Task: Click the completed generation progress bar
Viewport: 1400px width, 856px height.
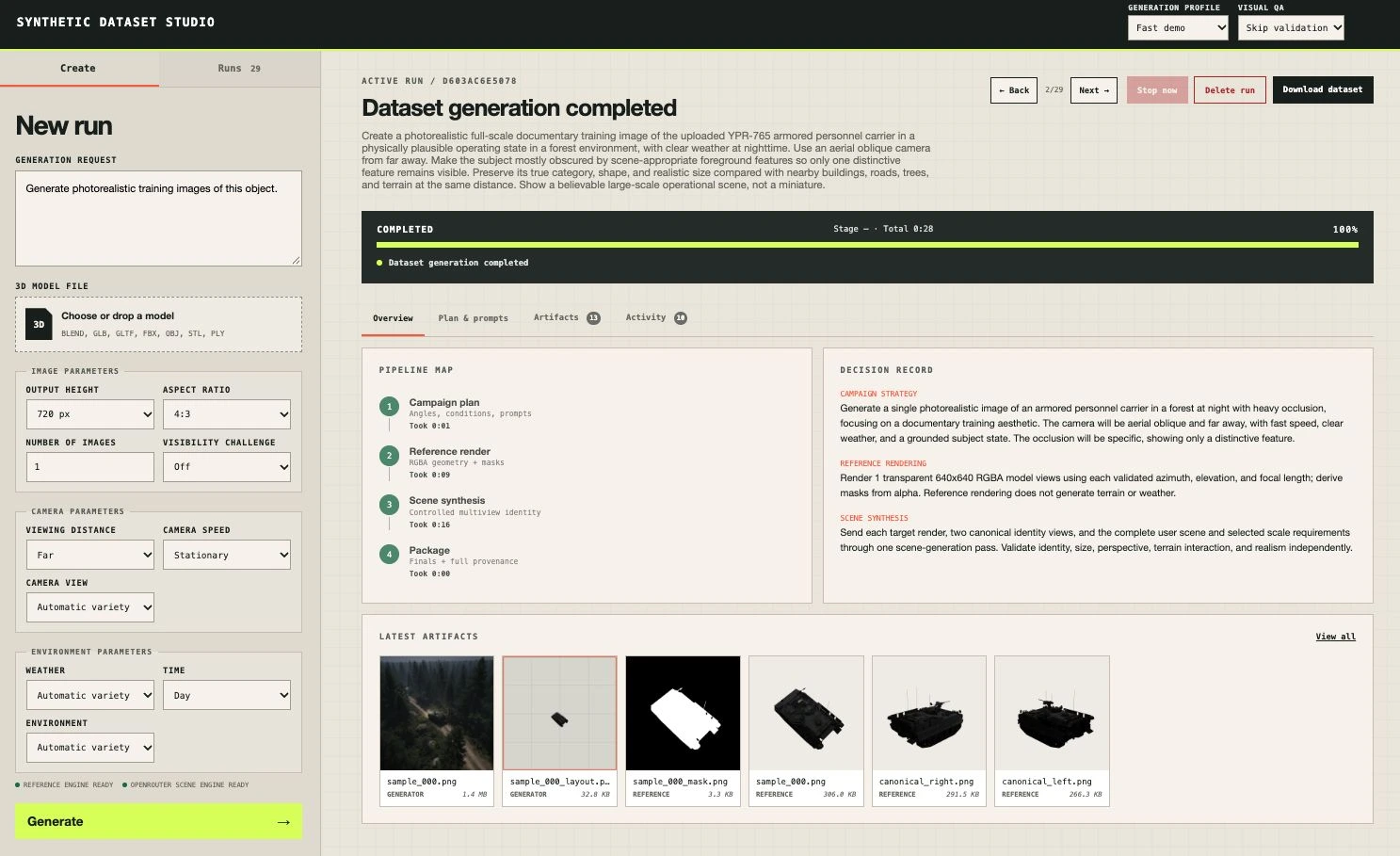Action: click(867, 245)
